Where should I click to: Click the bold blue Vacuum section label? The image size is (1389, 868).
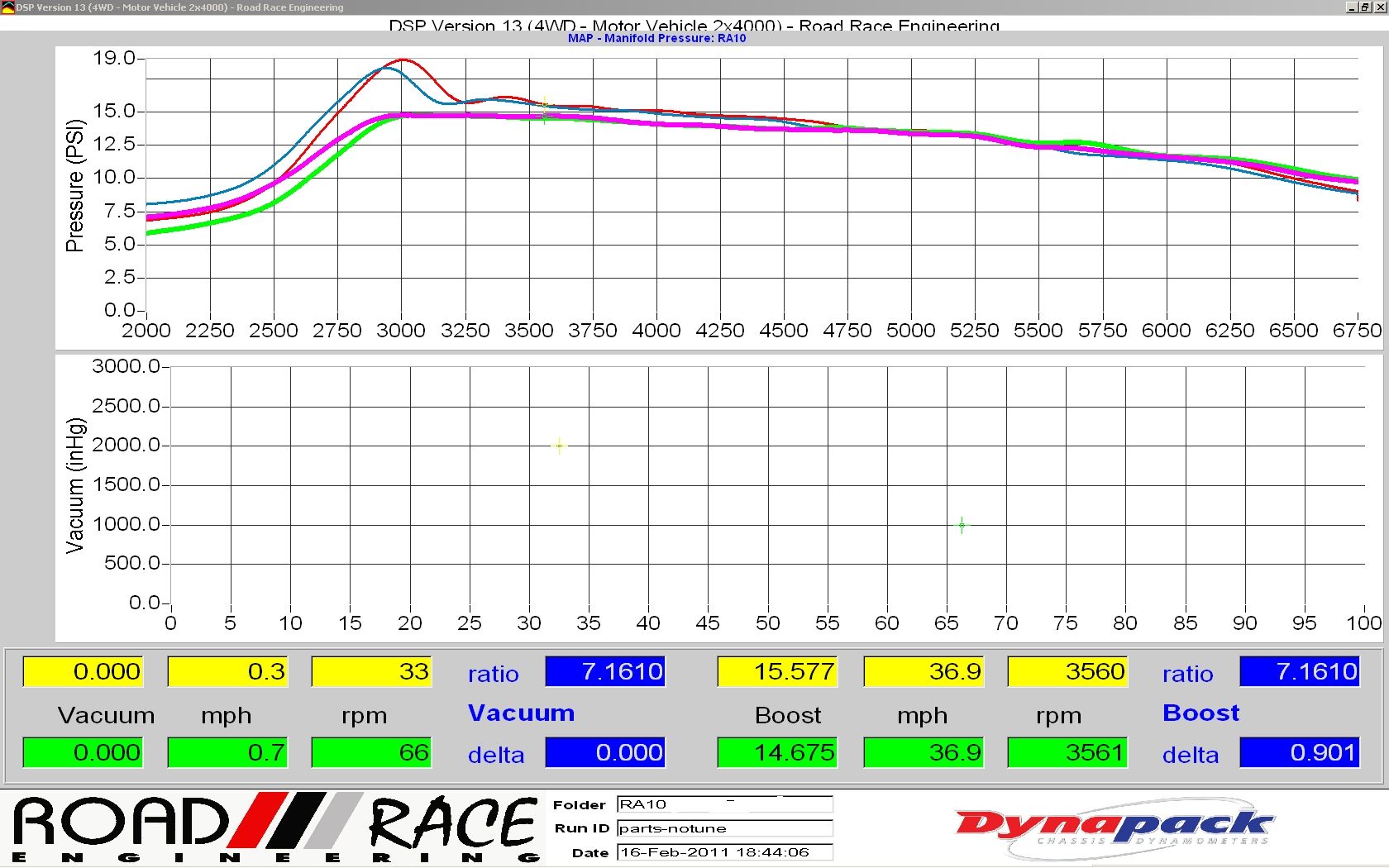tap(521, 713)
